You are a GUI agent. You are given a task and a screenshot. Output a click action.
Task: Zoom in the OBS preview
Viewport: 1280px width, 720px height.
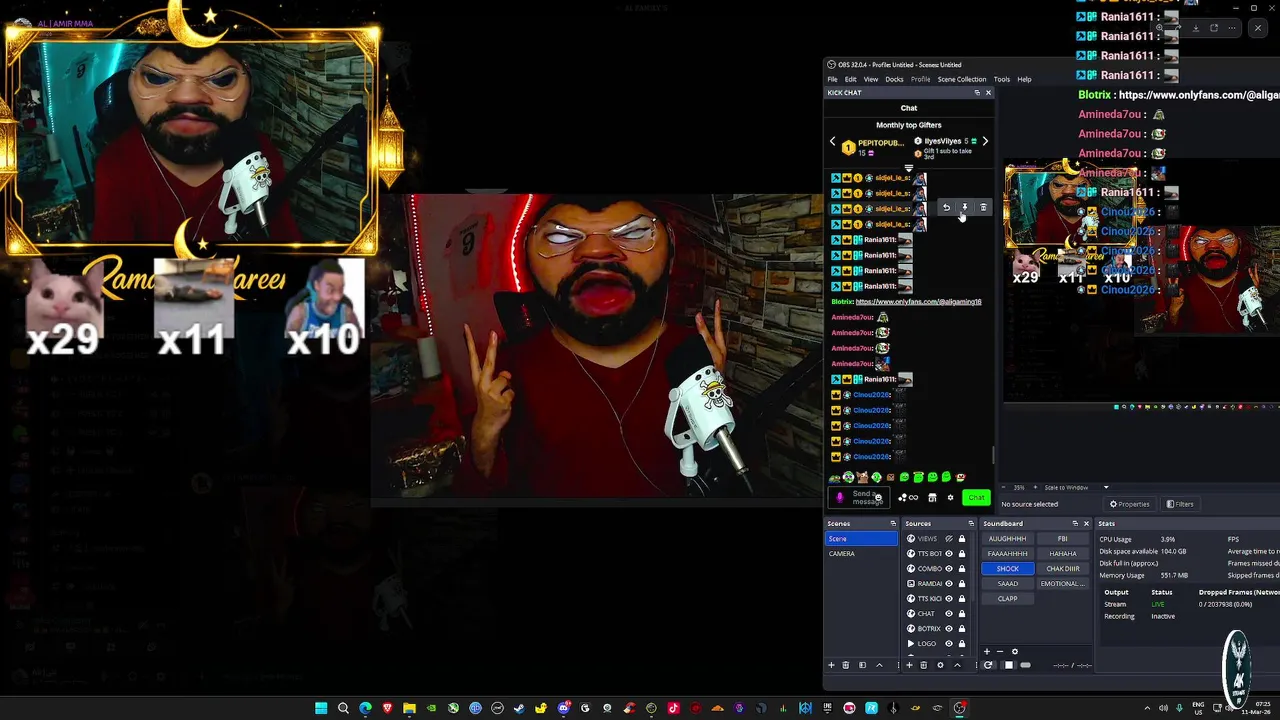pos(1035,487)
